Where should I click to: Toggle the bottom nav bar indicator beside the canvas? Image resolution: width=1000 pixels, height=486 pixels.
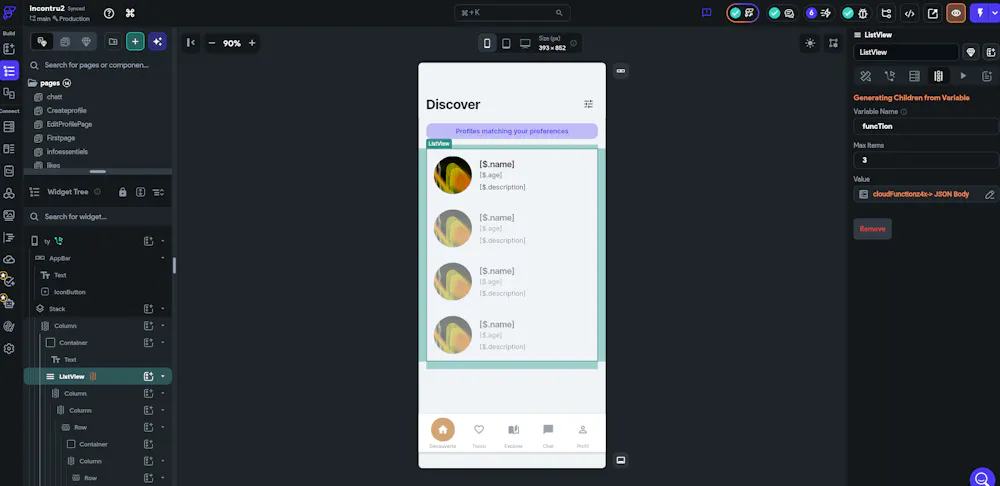tap(621, 460)
